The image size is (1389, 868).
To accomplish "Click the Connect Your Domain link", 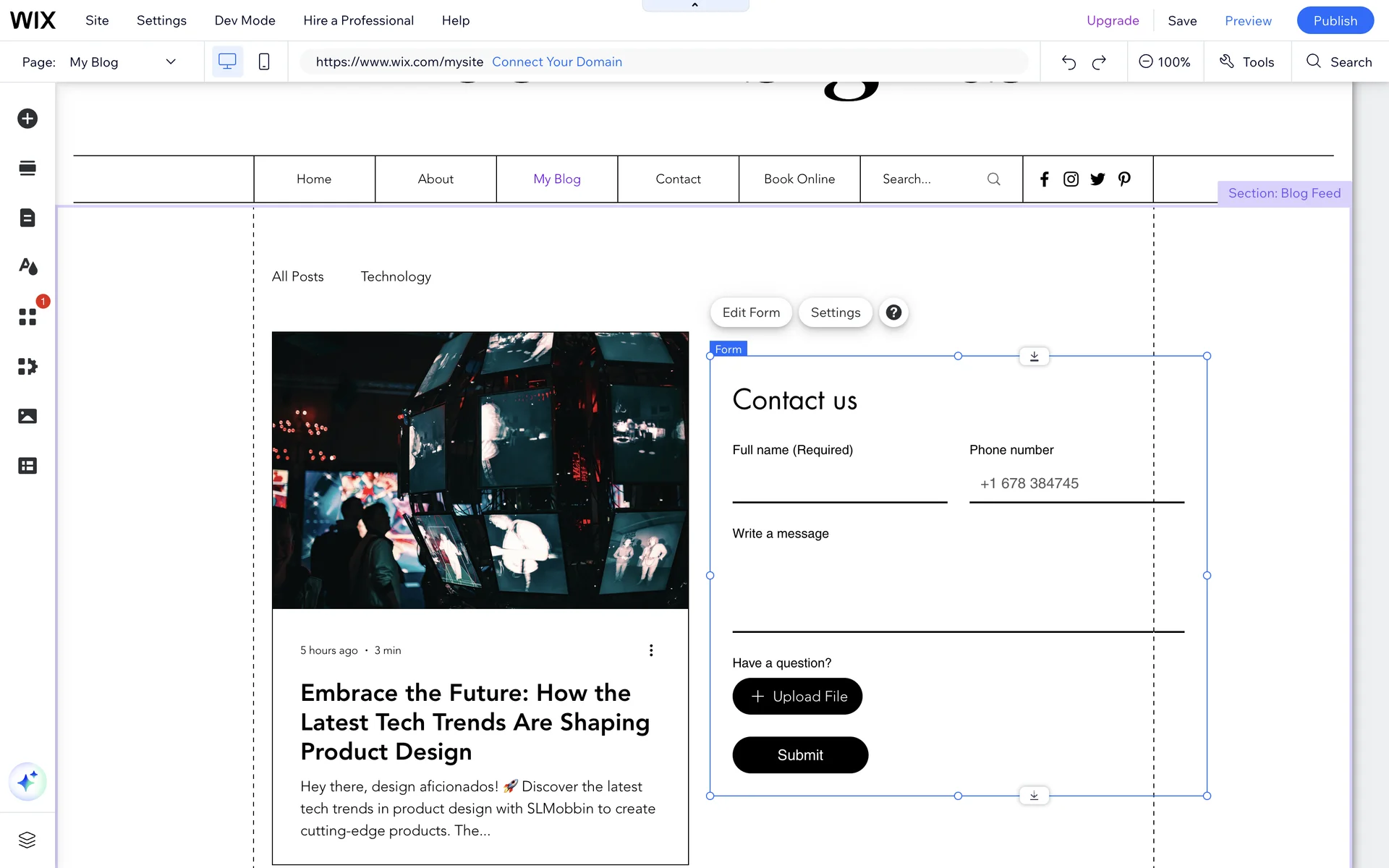I will (557, 62).
